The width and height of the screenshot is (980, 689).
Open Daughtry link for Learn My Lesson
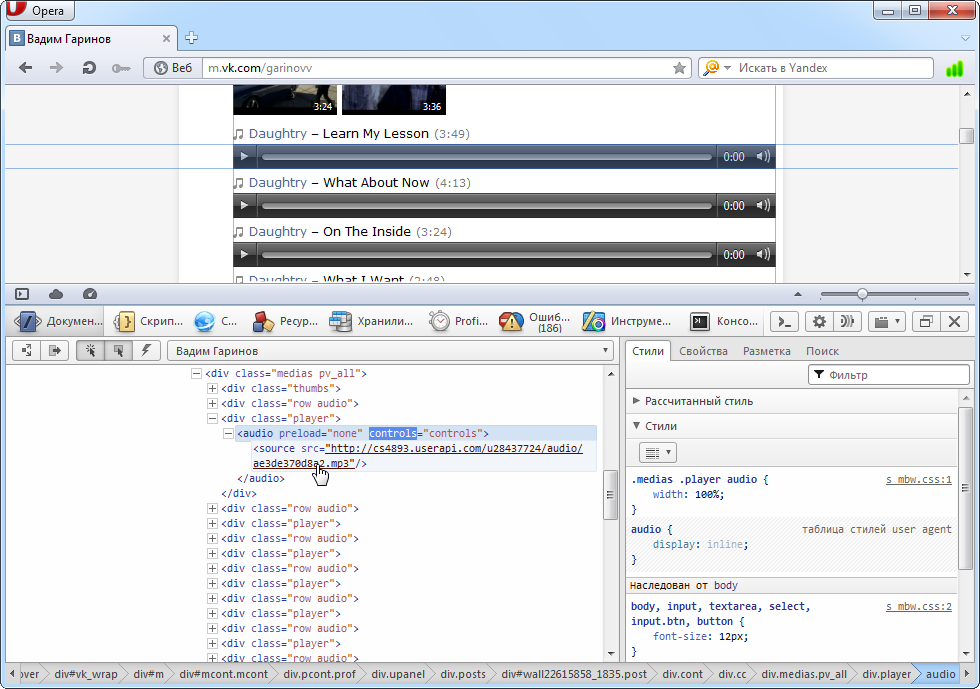pos(278,133)
